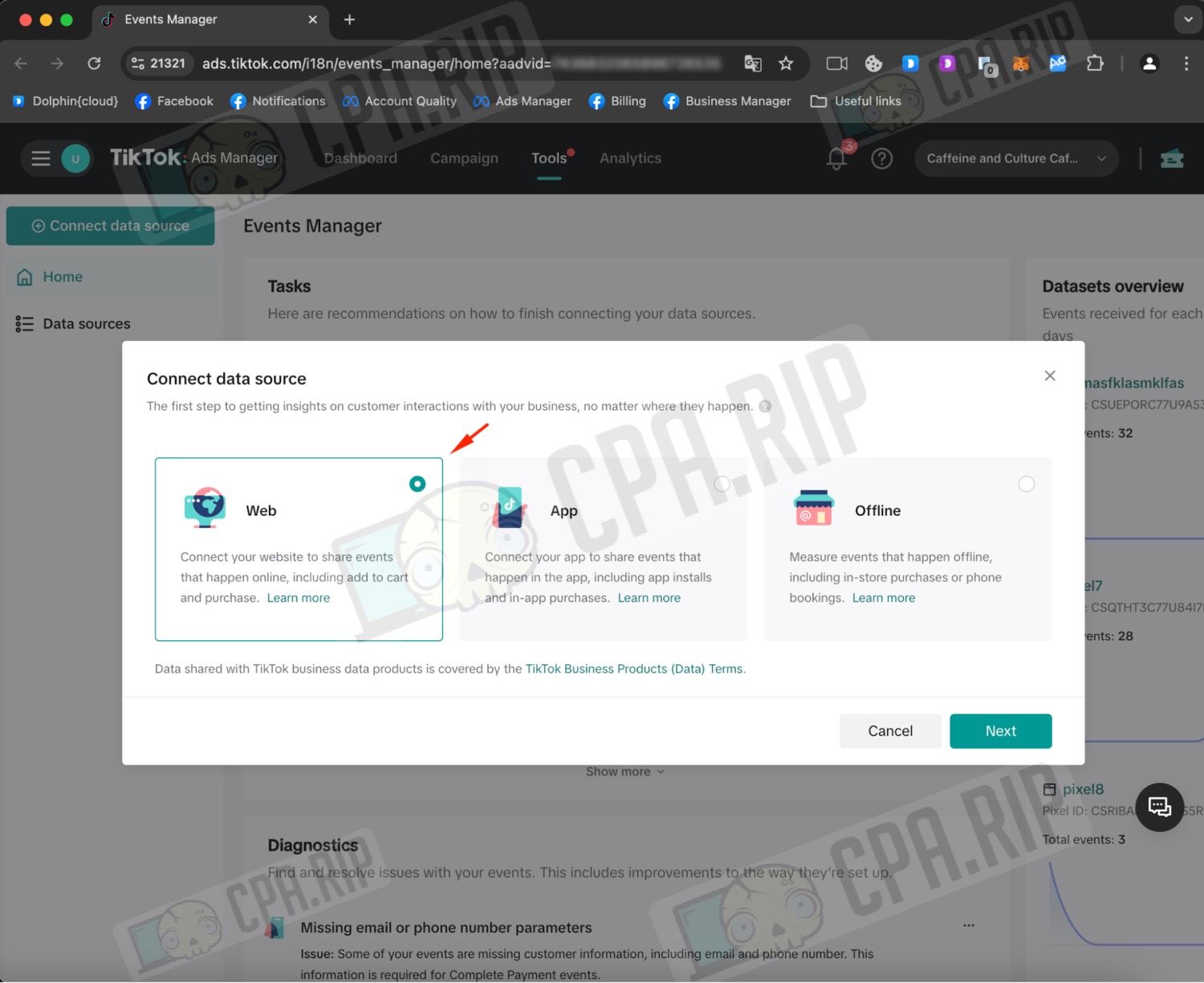Viewport: 1204px width, 983px height.
Task: Close the Events Manager tab
Action: tap(313, 19)
